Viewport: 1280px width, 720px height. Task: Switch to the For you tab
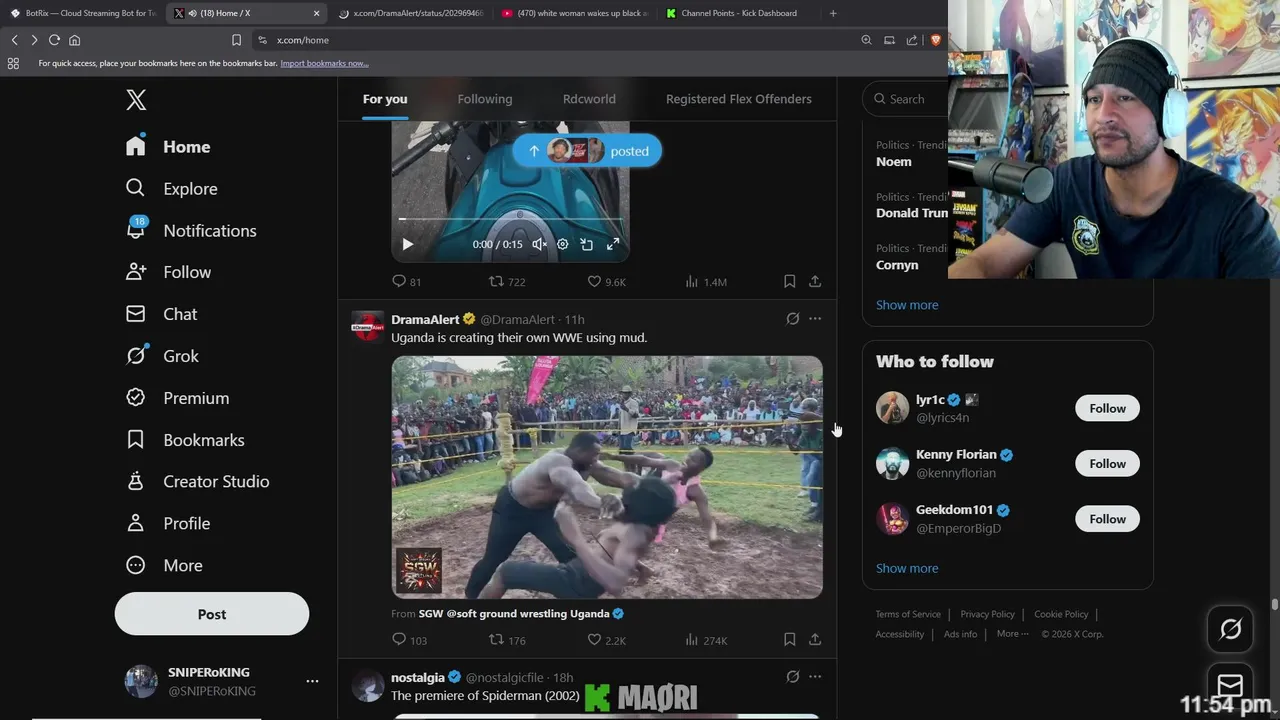tap(385, 99)
